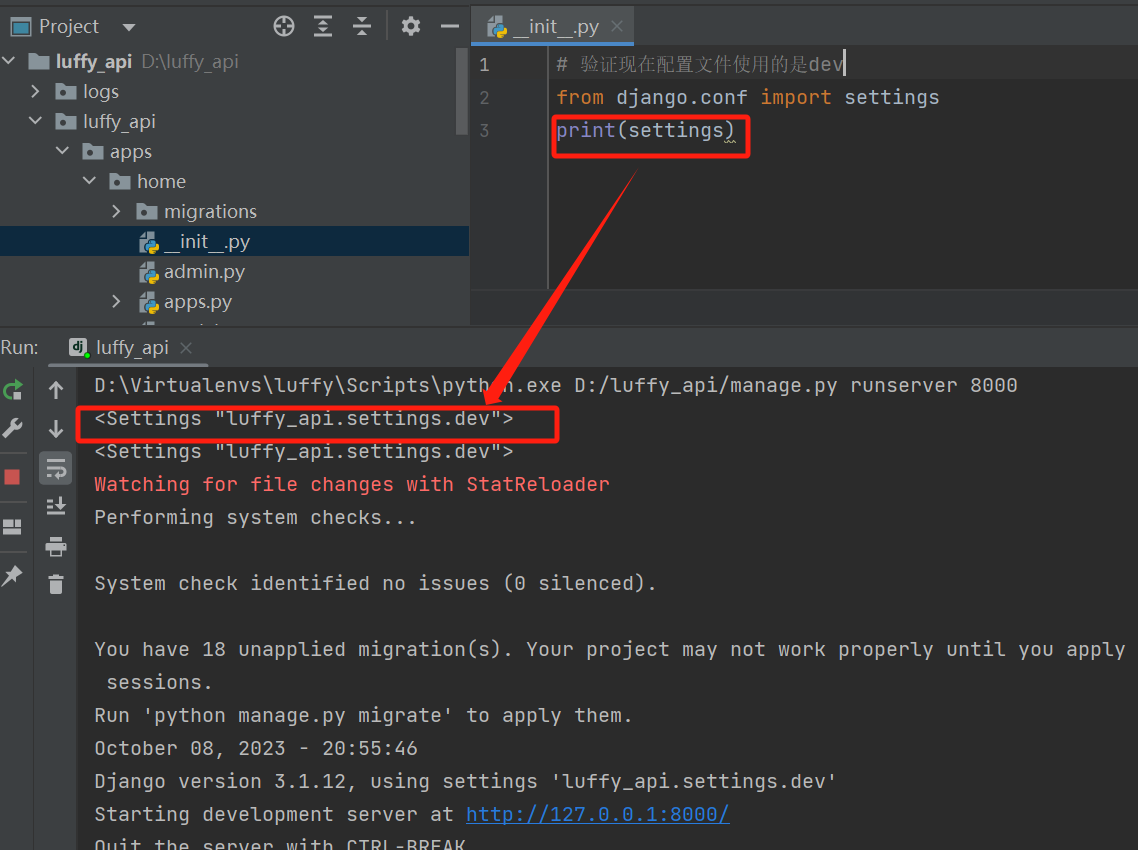
Task: Click 'Watching for file changes with StatReloader' text
Action: pyautogui.click(x=352, y=485)
